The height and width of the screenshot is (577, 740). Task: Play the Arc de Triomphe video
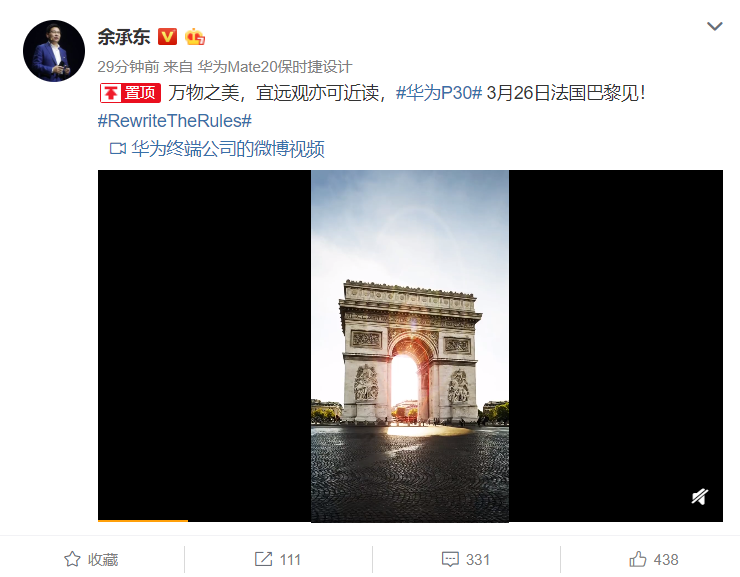[x=410, y=346]
